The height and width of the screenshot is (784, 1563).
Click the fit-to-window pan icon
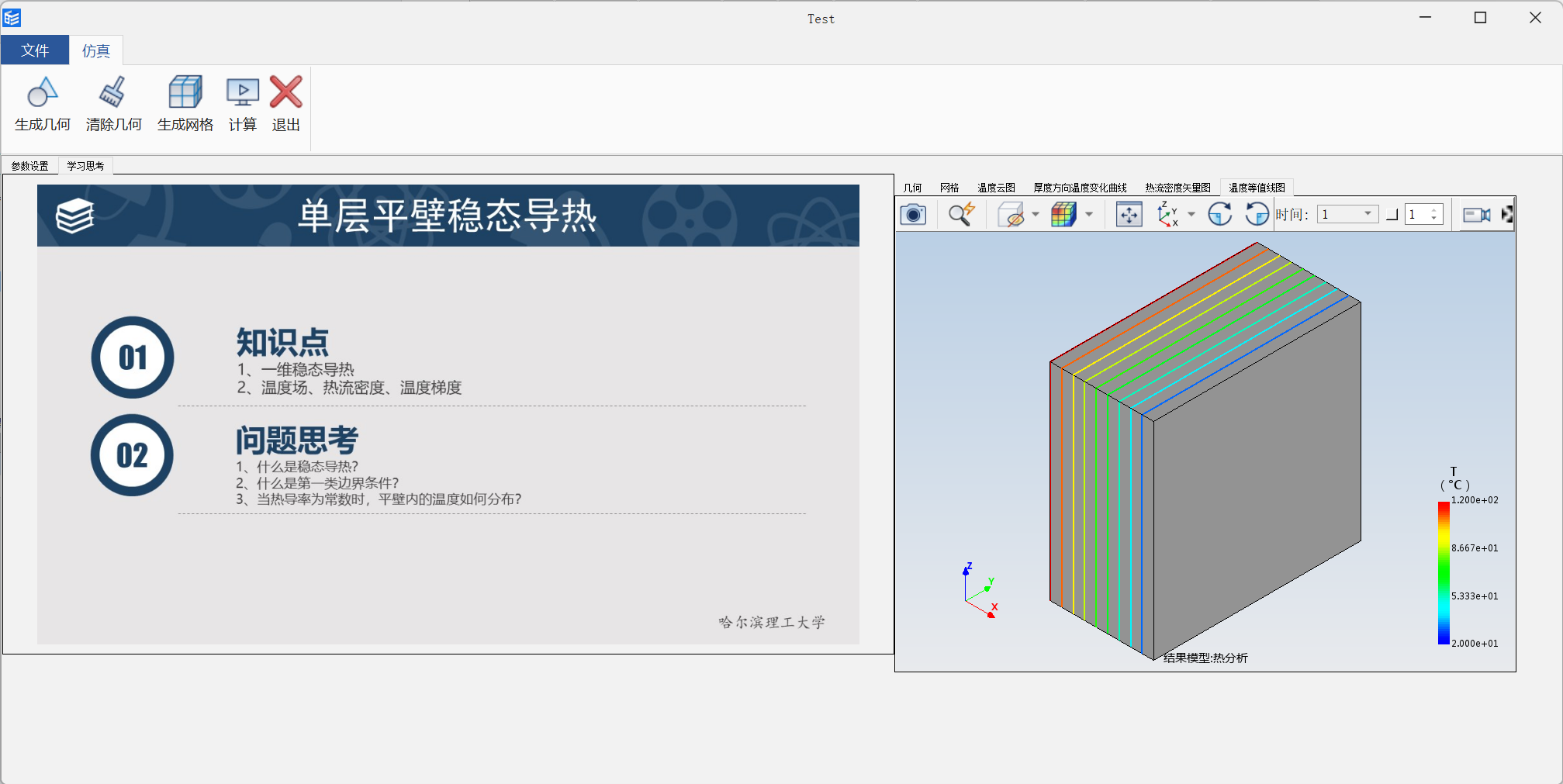point(1129,214)
